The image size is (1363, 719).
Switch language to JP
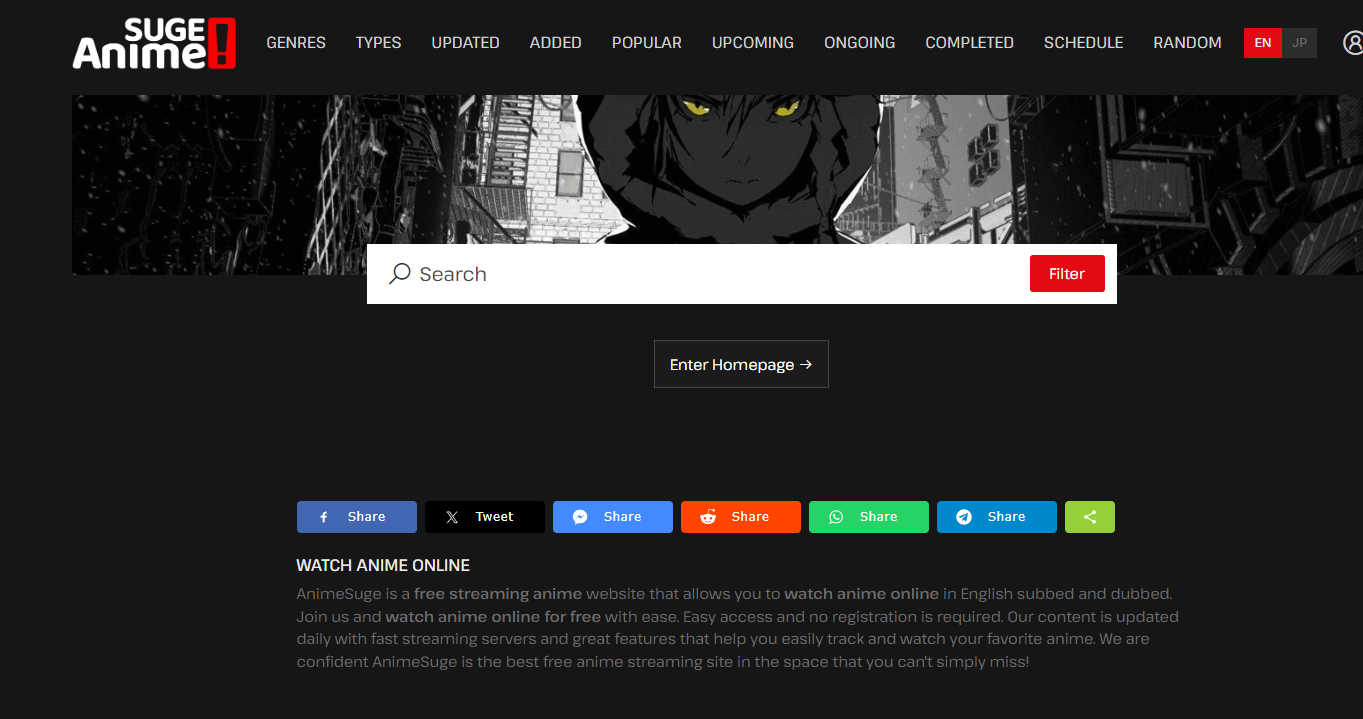click(1299, 43)
